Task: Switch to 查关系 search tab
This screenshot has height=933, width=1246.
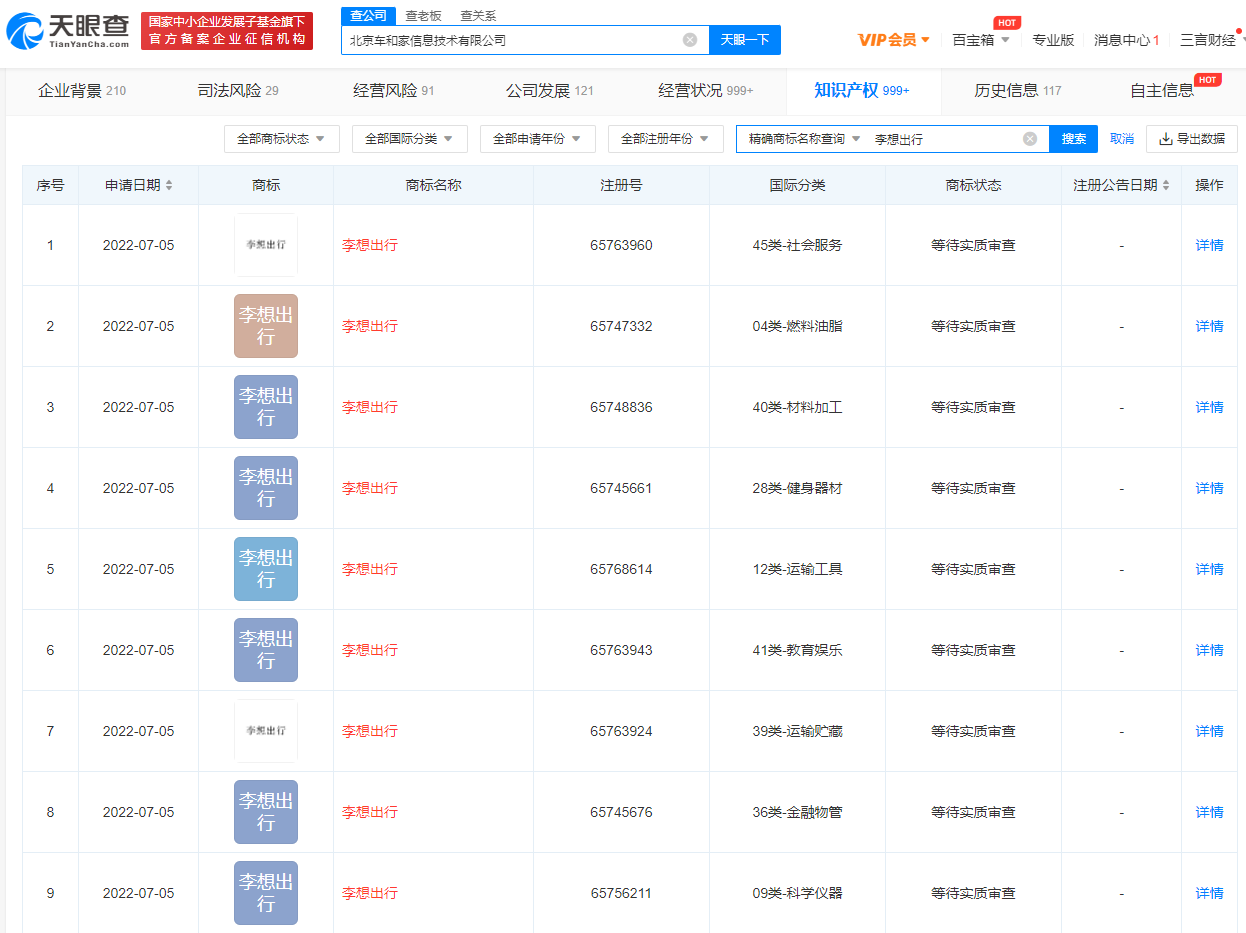Action: [478, 15]
